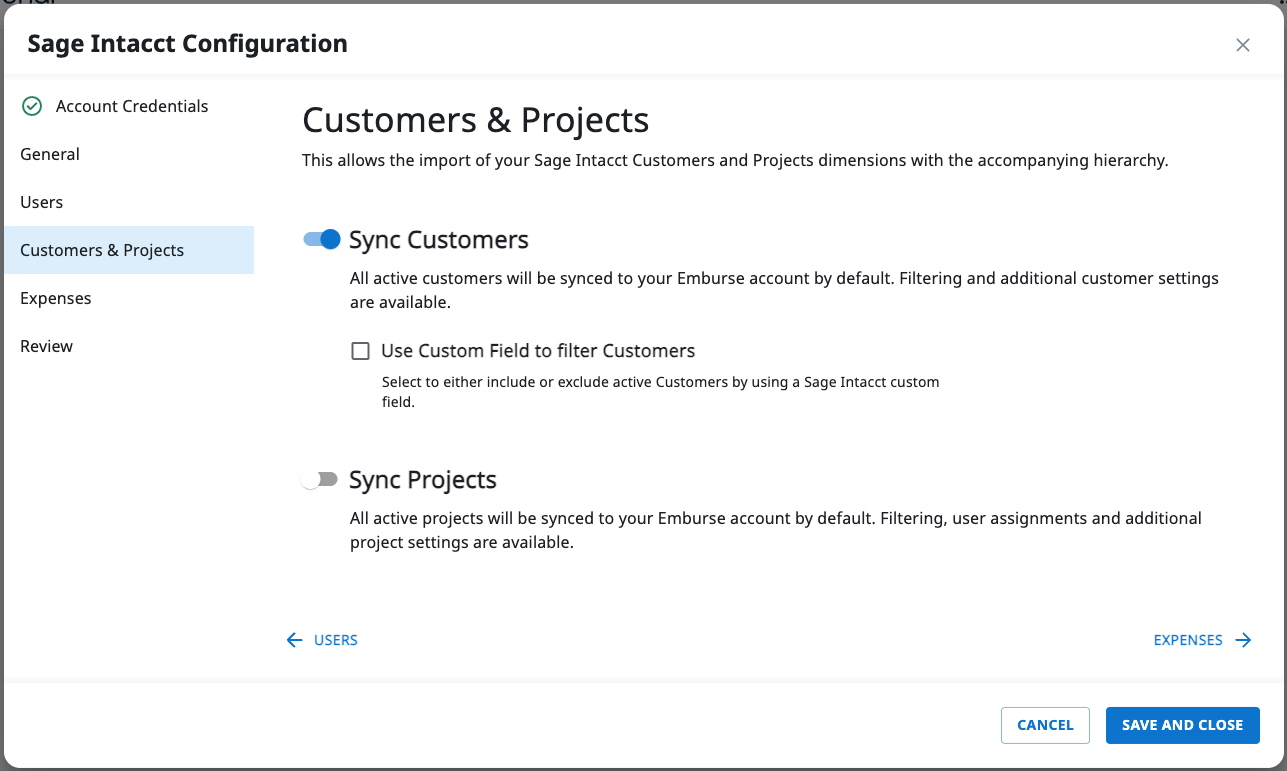Open the Review step
This screenshot has height=771, width=1287.
(x=129, y=346)
